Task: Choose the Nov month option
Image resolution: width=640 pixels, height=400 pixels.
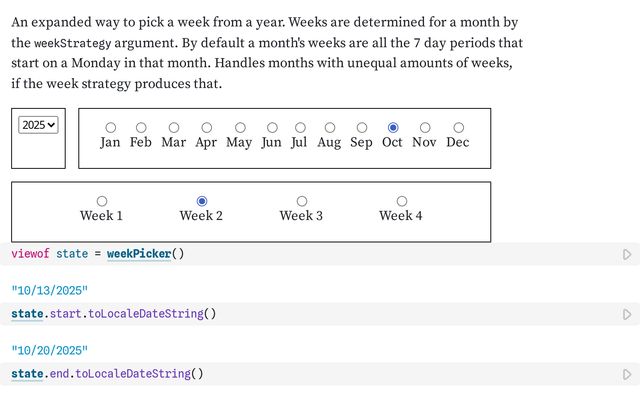Action: [425, 128]
